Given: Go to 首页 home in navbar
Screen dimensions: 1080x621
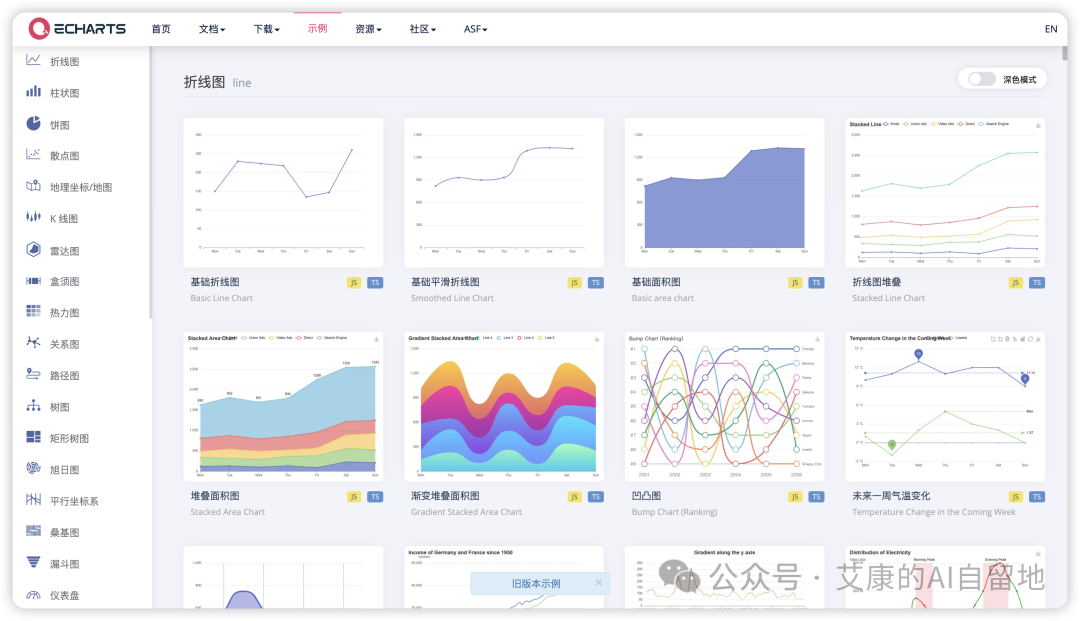Looking at the screenshot, I should point(160,29).
